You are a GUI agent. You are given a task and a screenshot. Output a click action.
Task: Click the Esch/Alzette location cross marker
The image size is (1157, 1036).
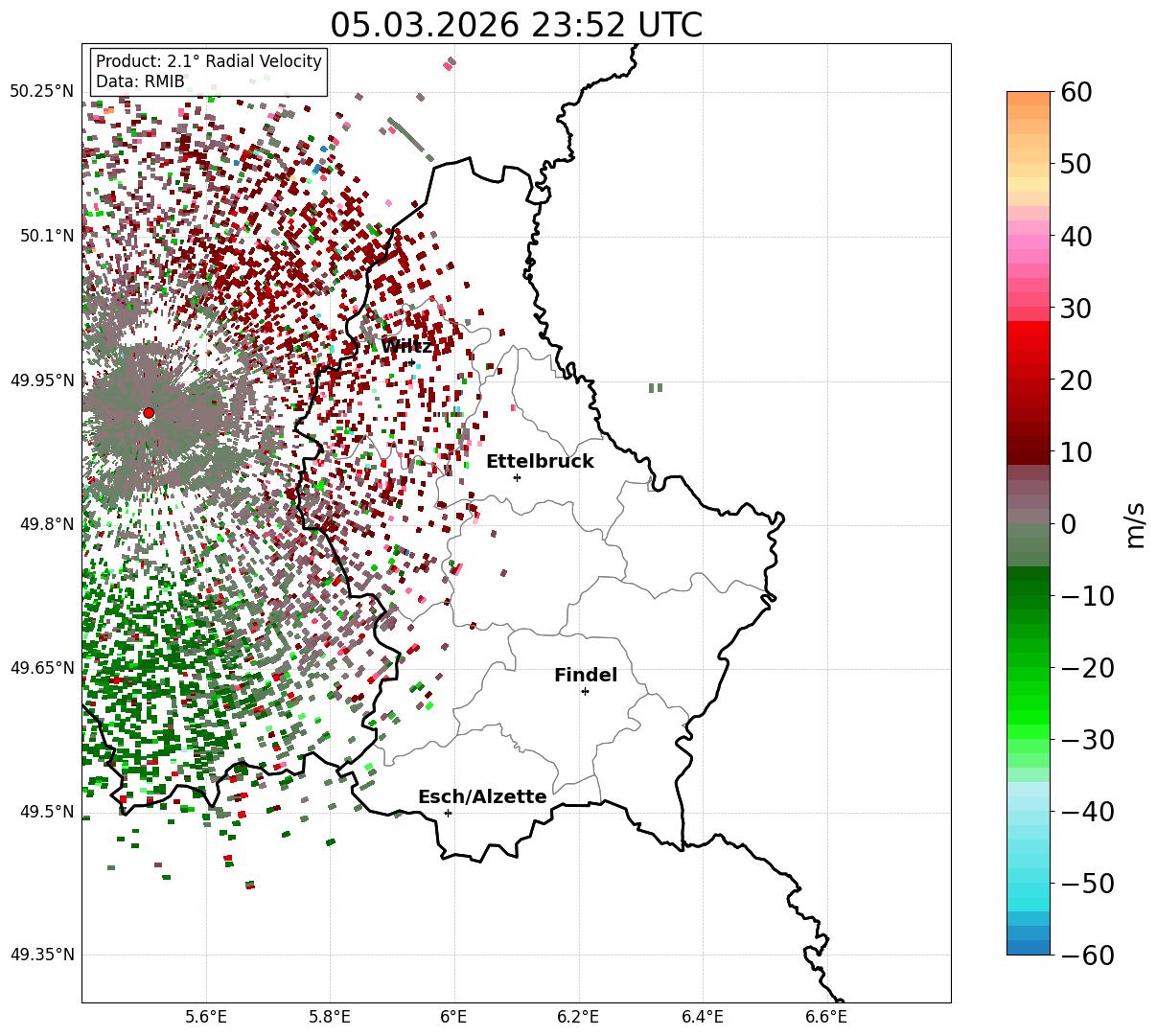click(448, 813)
